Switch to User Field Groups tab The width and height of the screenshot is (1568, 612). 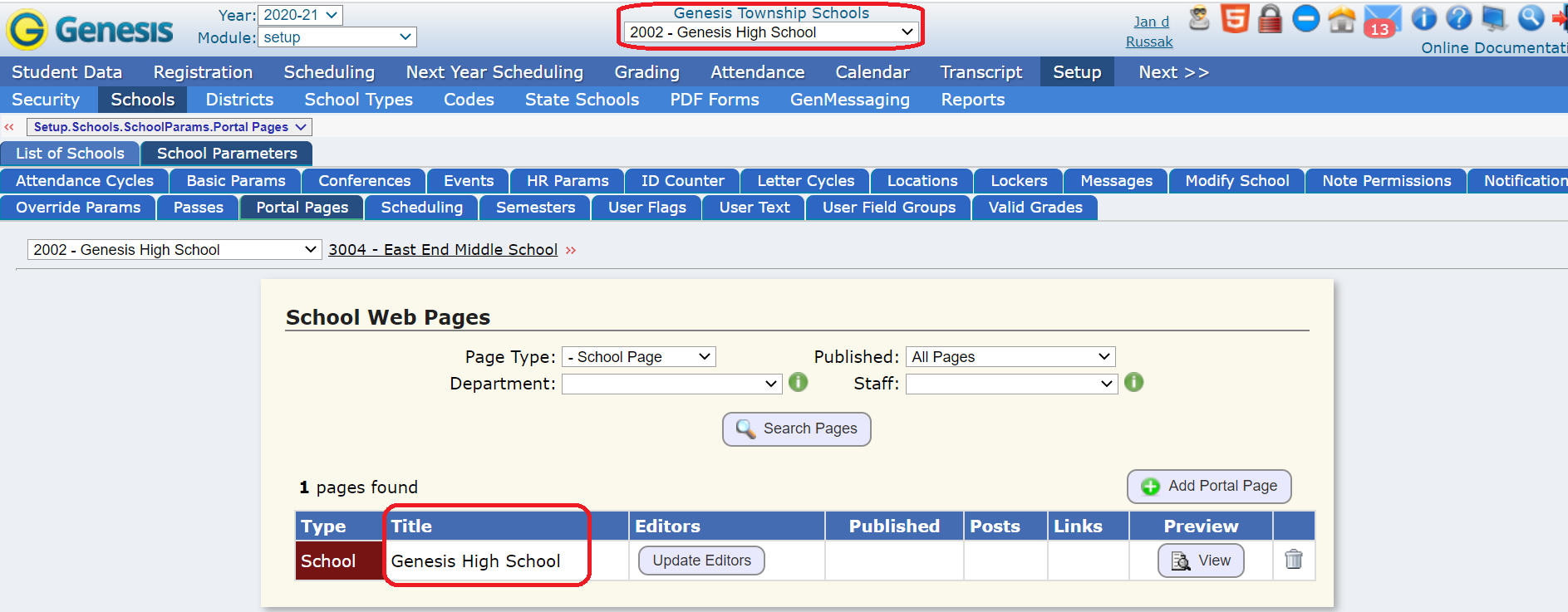tap(888, 208)
